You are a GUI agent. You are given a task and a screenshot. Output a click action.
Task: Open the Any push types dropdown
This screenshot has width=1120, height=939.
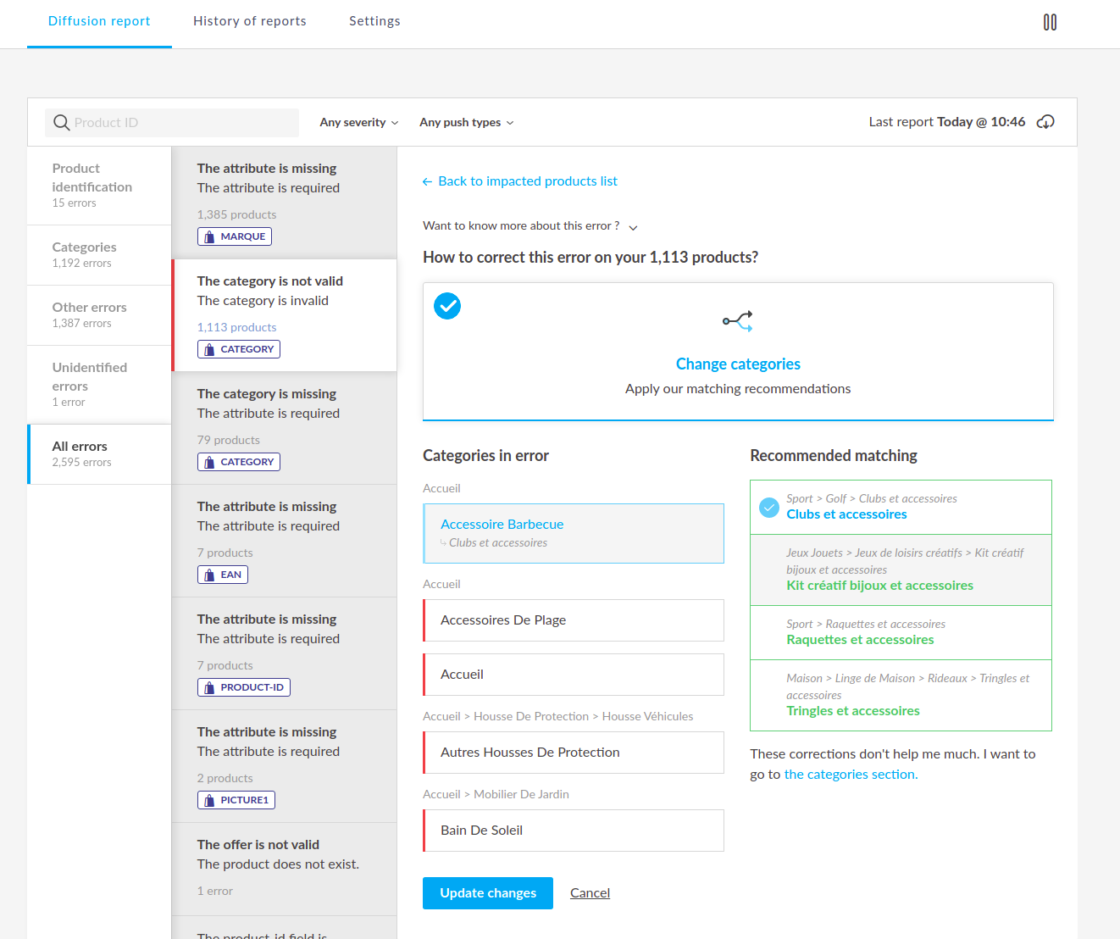click(x=466, y=122)
